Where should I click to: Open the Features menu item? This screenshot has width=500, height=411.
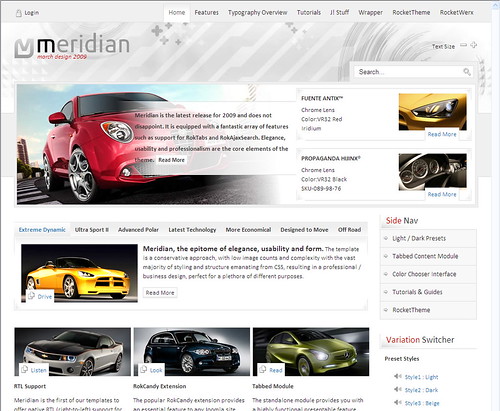(206, 13)
